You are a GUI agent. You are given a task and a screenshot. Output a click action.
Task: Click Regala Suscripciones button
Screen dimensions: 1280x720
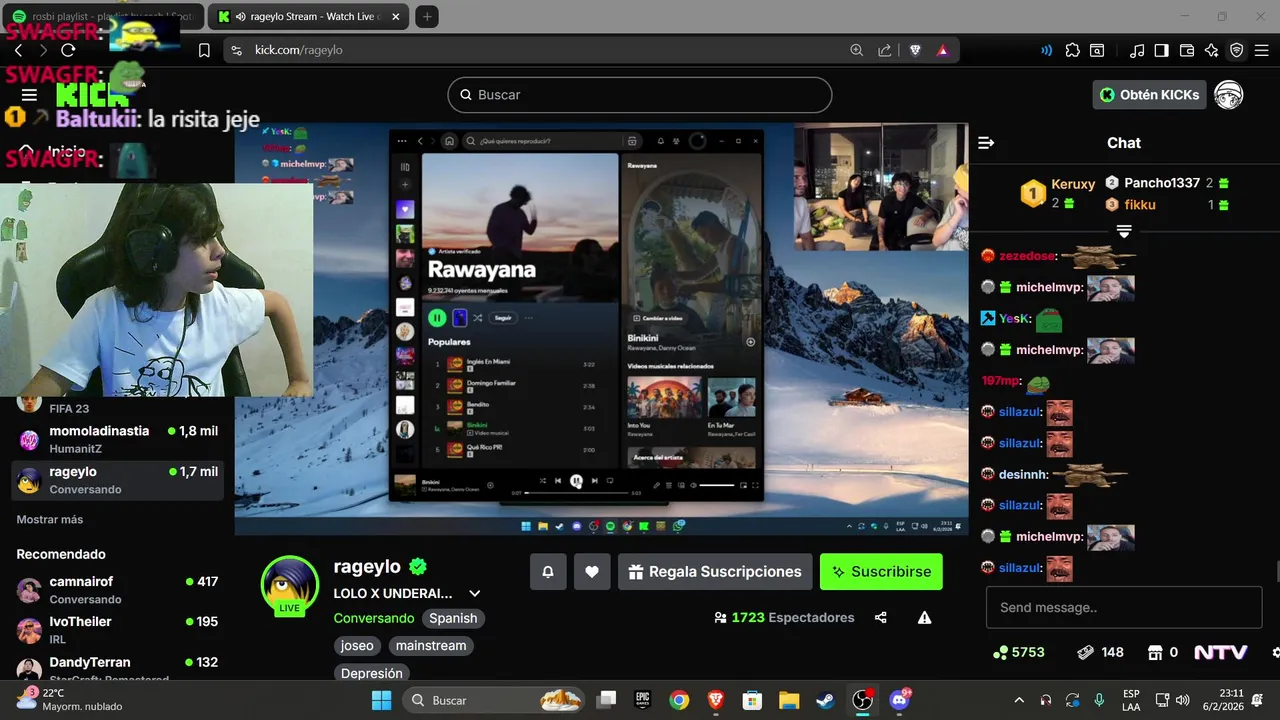point(715,572)
